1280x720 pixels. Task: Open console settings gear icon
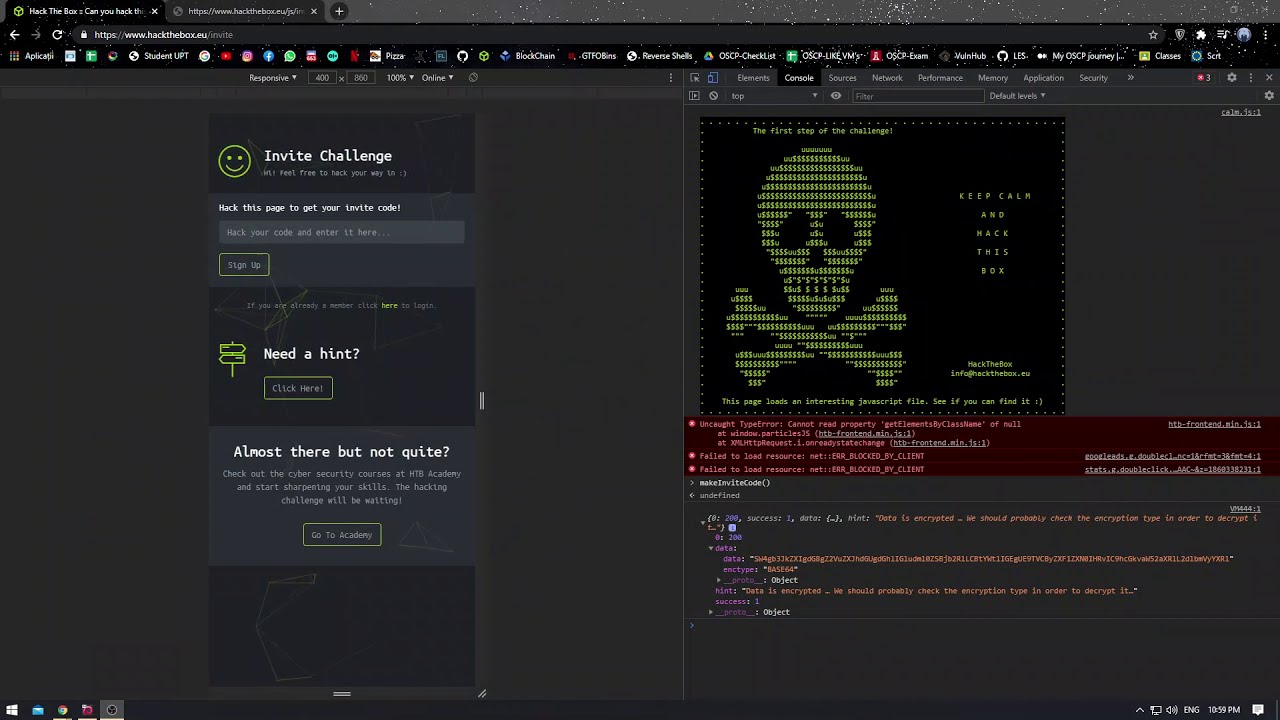point(1269,96)
